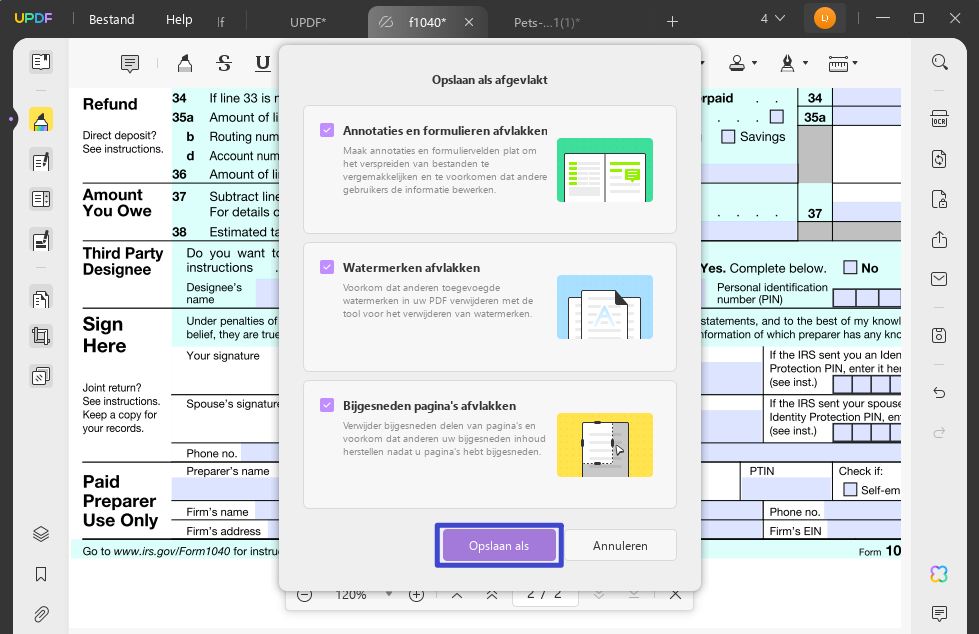The height and width of the screenshot is (634, 979).
Task: Click the signature pen tool icon
Action: [x=788, y=63]
